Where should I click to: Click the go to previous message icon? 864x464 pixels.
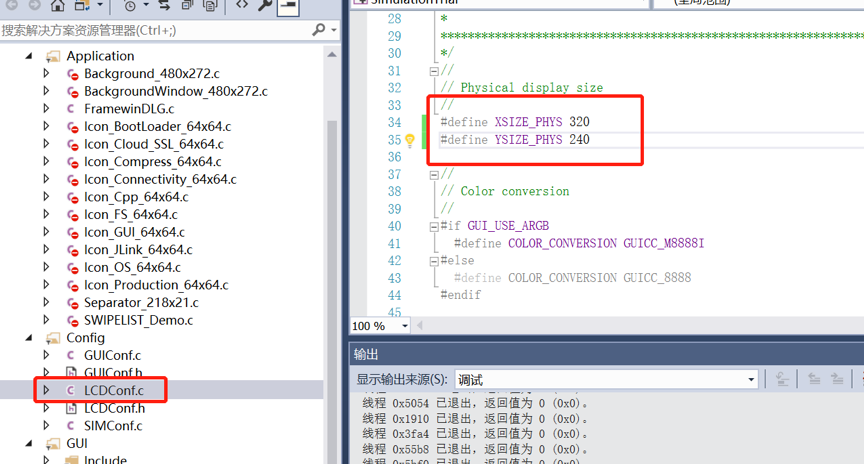814,379
